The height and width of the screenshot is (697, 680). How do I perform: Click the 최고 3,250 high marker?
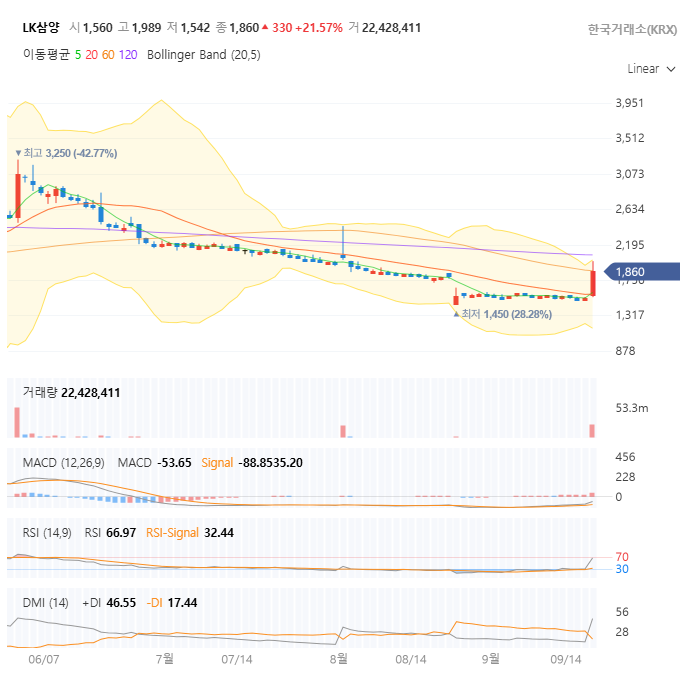pos(67,153)
